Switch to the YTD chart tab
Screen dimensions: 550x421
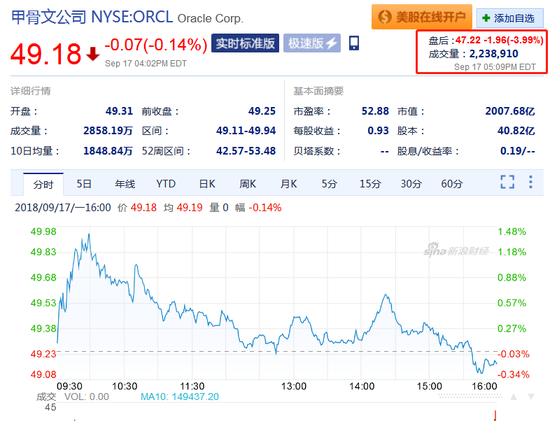point(166,184)
